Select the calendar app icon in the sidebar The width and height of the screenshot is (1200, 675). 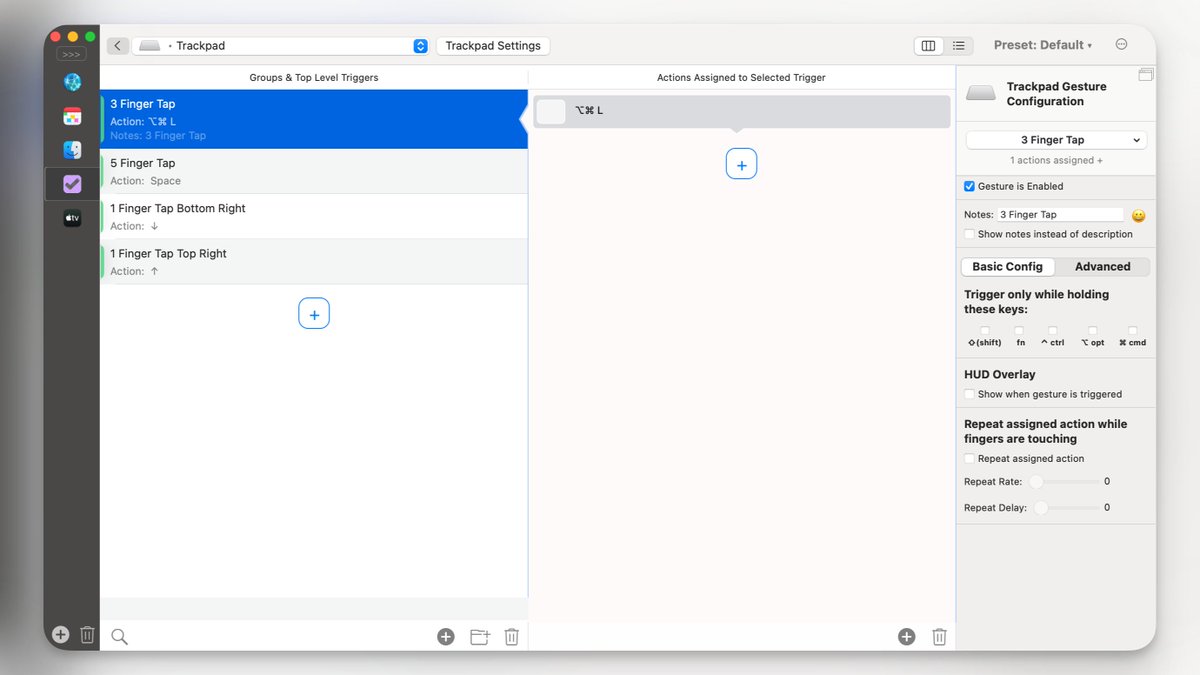tap(72, 116)
